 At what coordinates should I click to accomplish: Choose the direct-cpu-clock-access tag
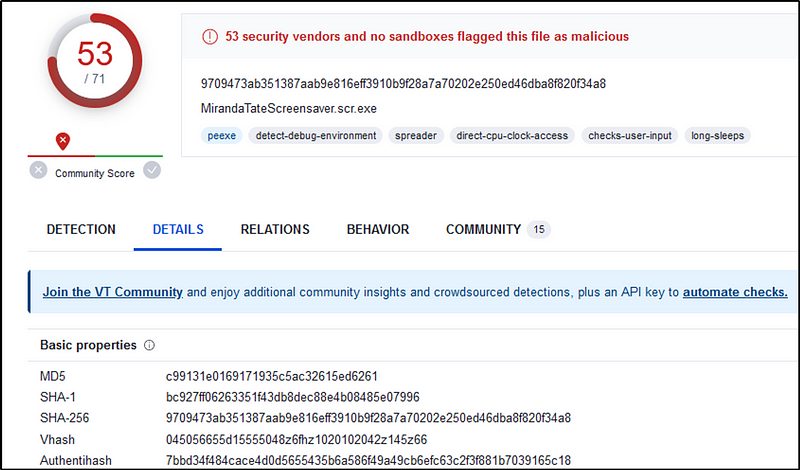tap(512, 135)
